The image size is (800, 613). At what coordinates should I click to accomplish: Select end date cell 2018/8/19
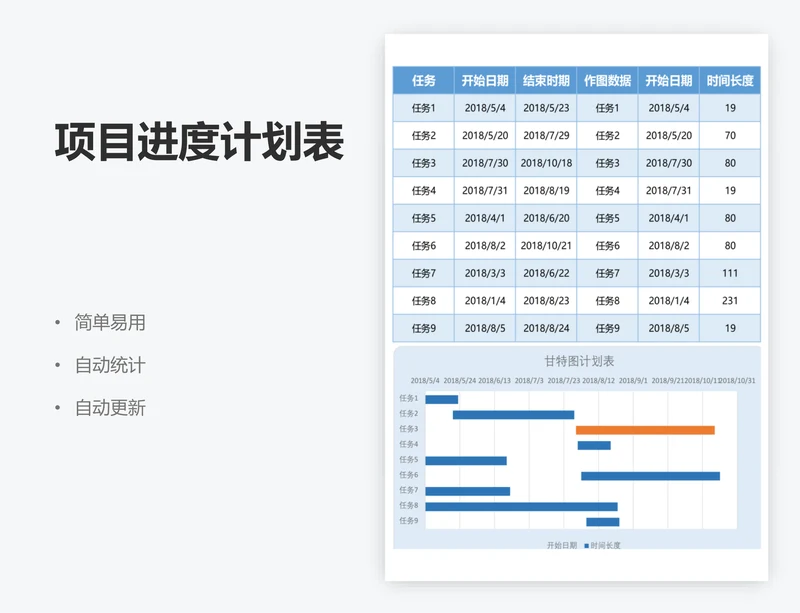coord(546,191)
